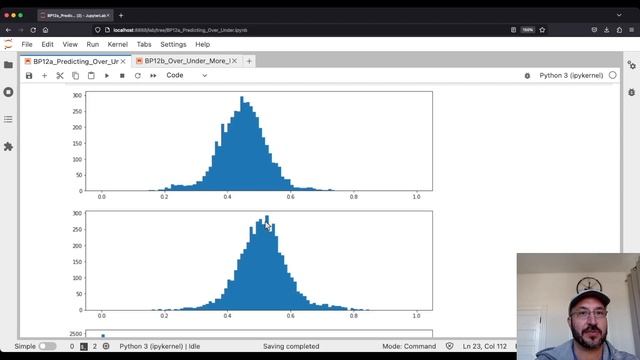Click the kernels count icon in status bar
This screenshot has width=640, height=360.
[x=106, y=346]
